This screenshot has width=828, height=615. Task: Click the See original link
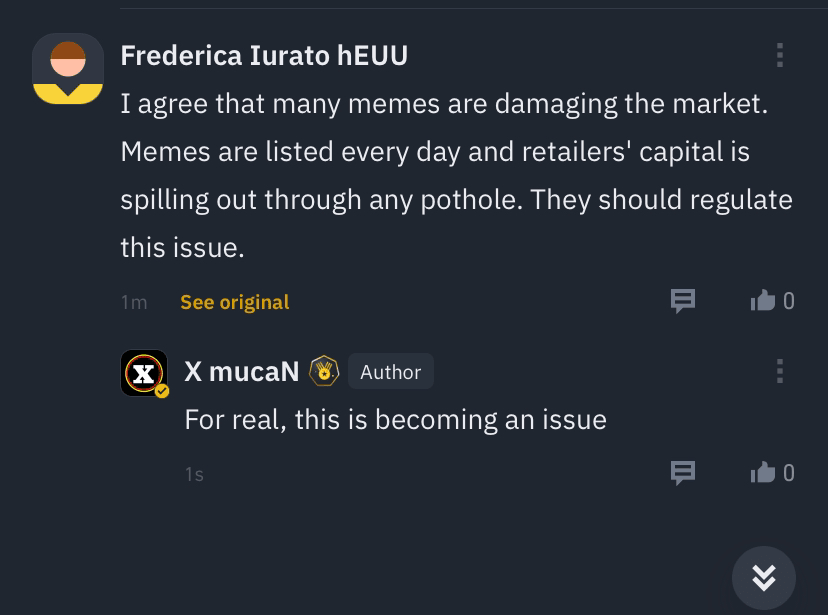pos(234,301)
